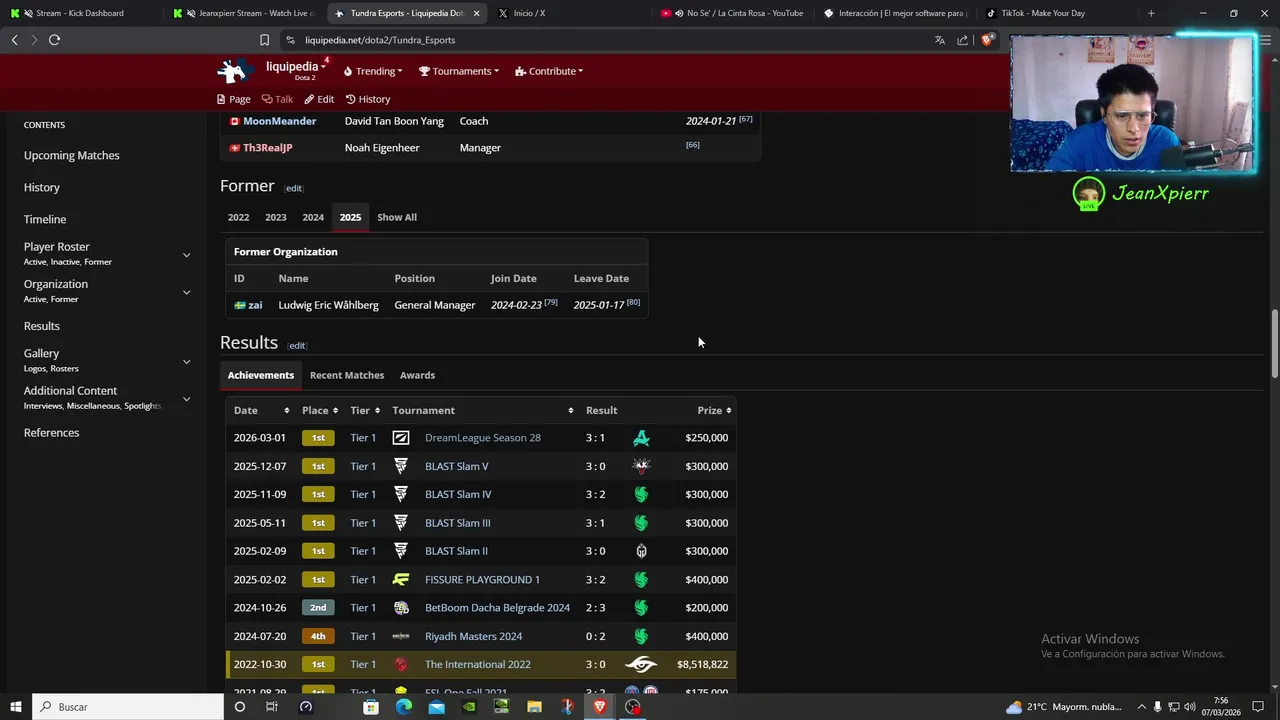1280x720 pixels.
Task: Switch to the 2022 former tab
Action: tap(238, 217)
